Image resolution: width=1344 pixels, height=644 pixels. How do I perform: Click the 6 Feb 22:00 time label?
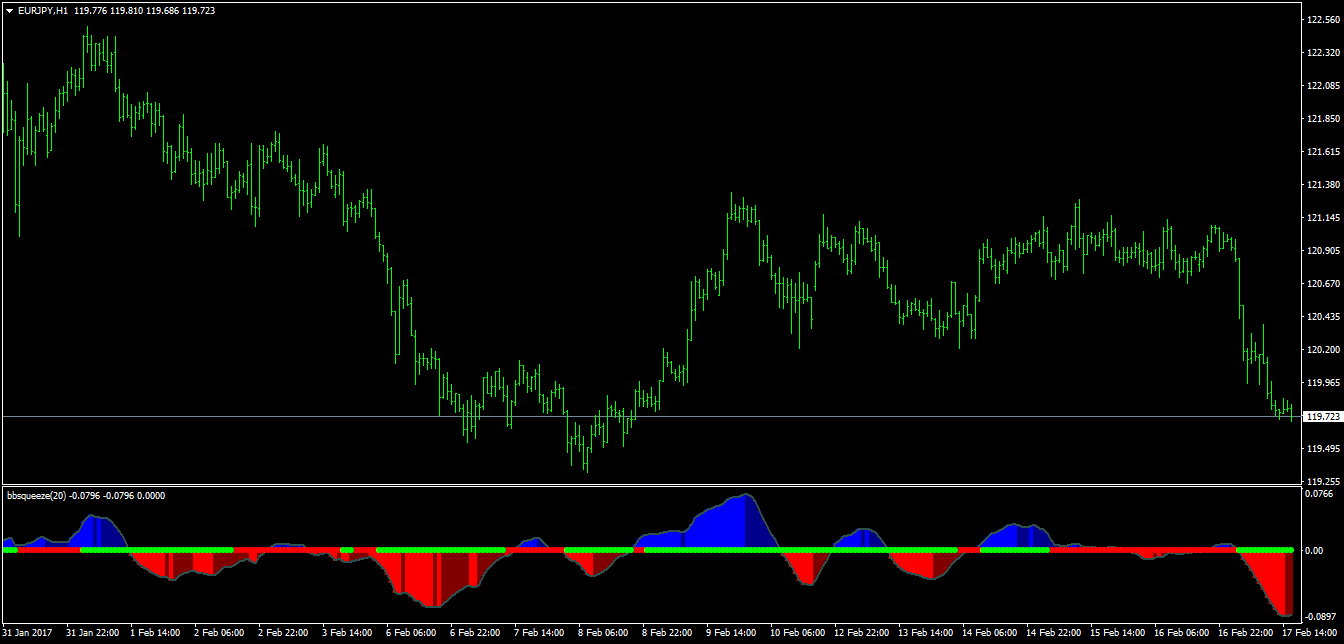click(476, 634)
